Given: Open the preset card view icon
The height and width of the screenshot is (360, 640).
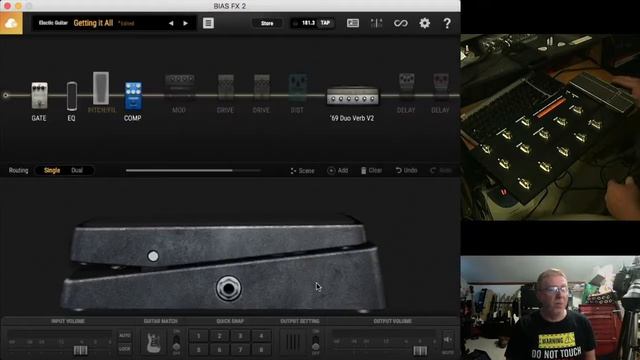Looking at the screenshot, I should (353, 23).
